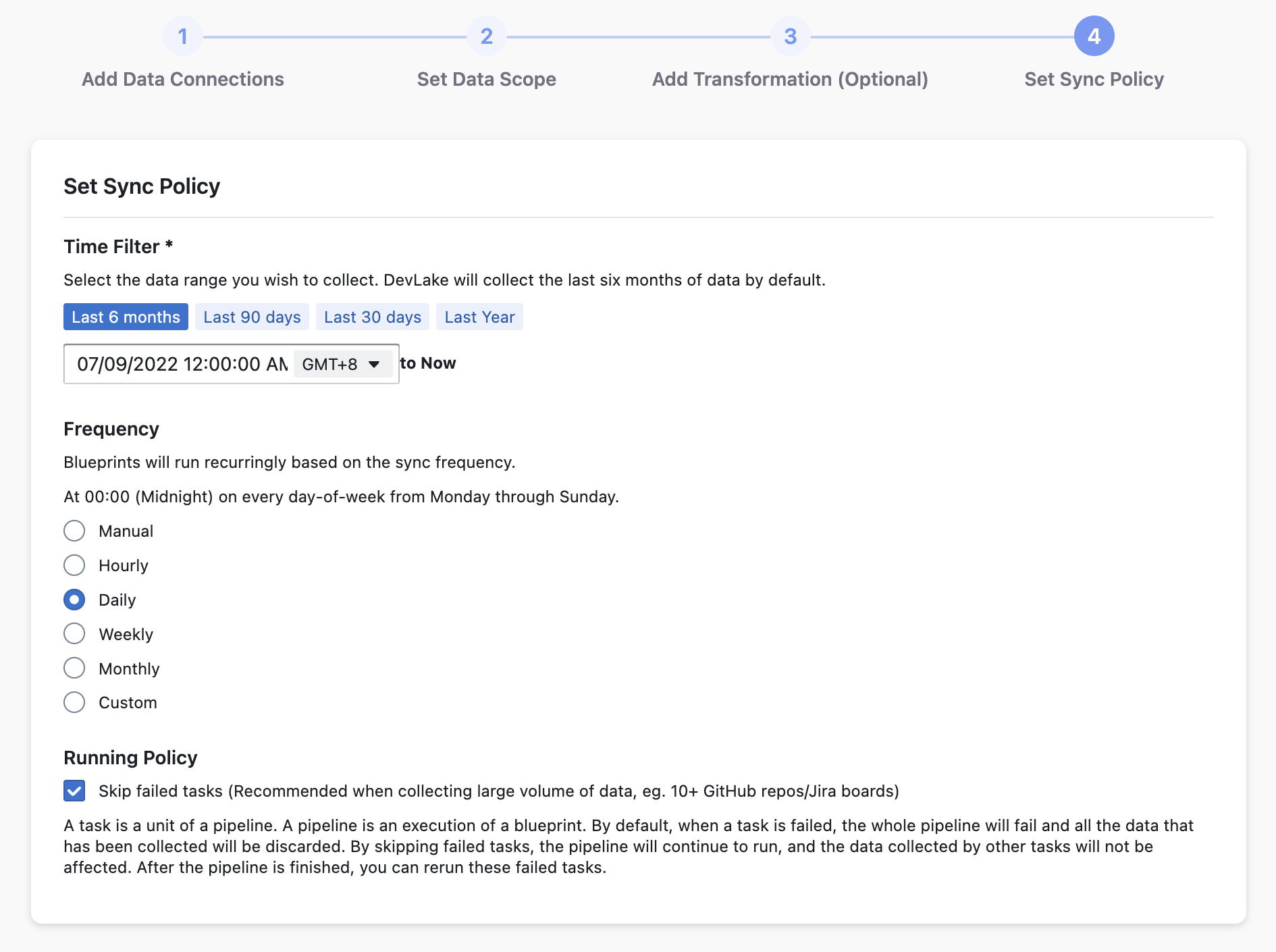Open Add Transformation (Optional) step
The height and width of the screenshot is (952, 1276).
point(790,79)
